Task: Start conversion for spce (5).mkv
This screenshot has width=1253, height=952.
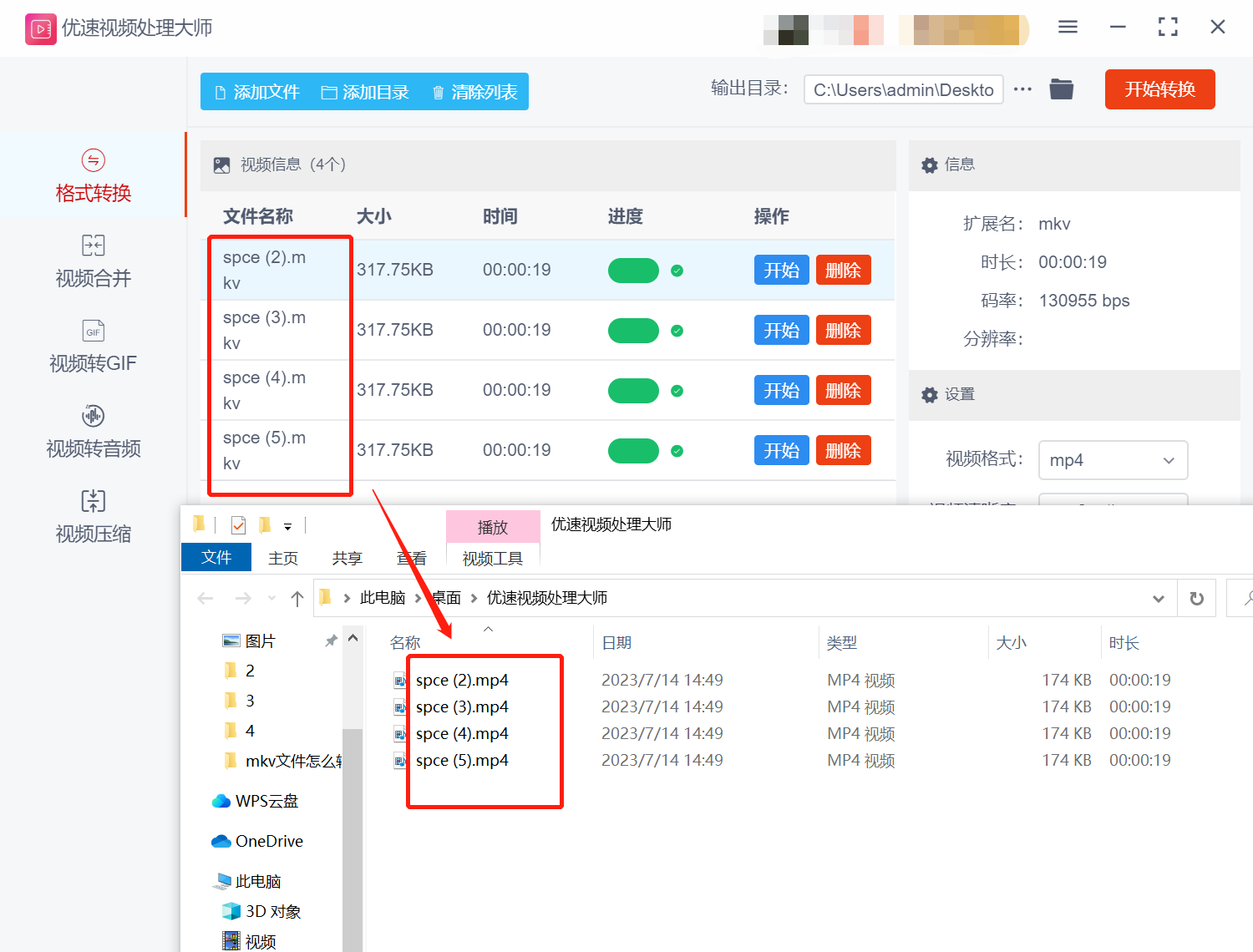Action: [x=781, y=450]
